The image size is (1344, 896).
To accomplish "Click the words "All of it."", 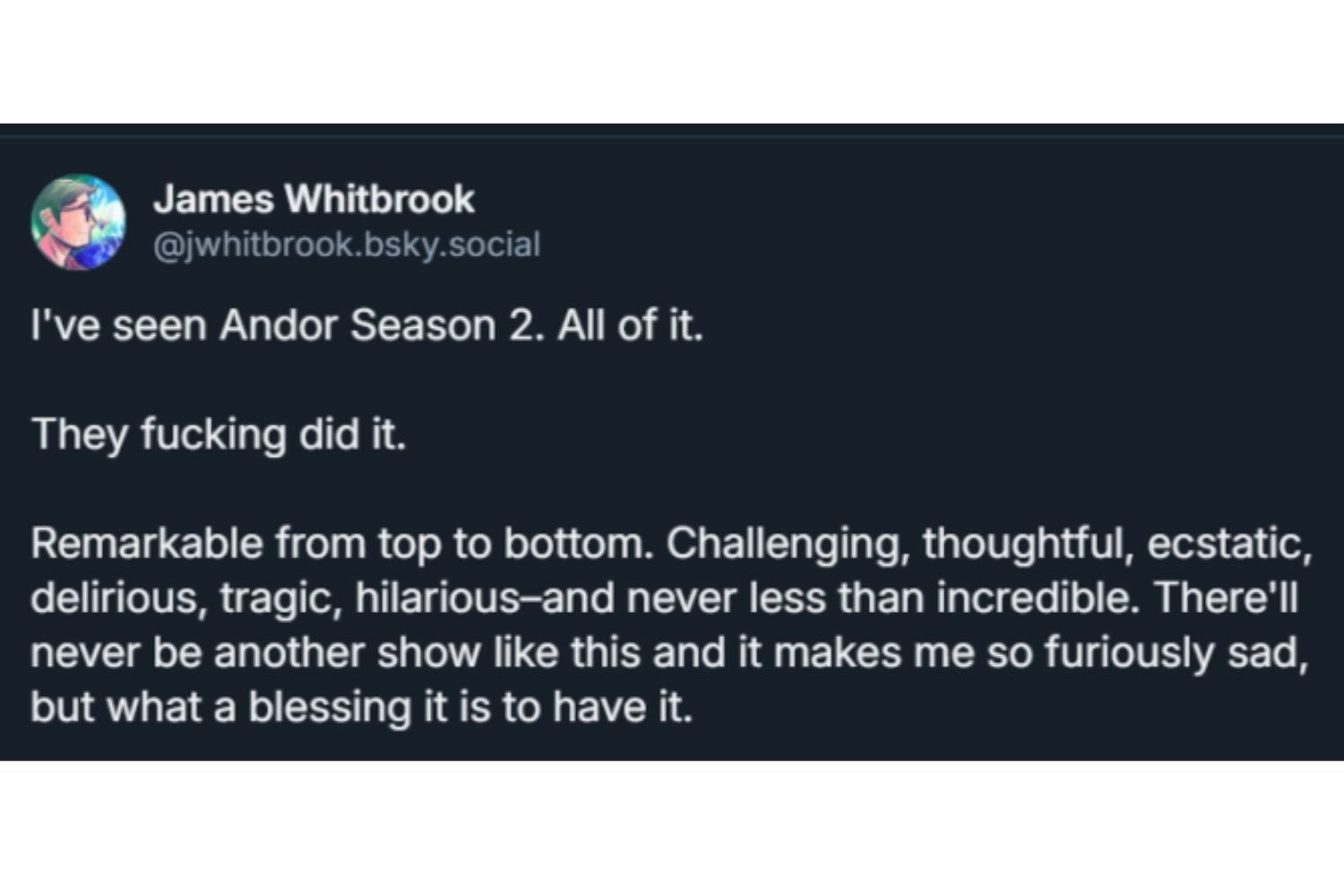I will tap(631, 325).
